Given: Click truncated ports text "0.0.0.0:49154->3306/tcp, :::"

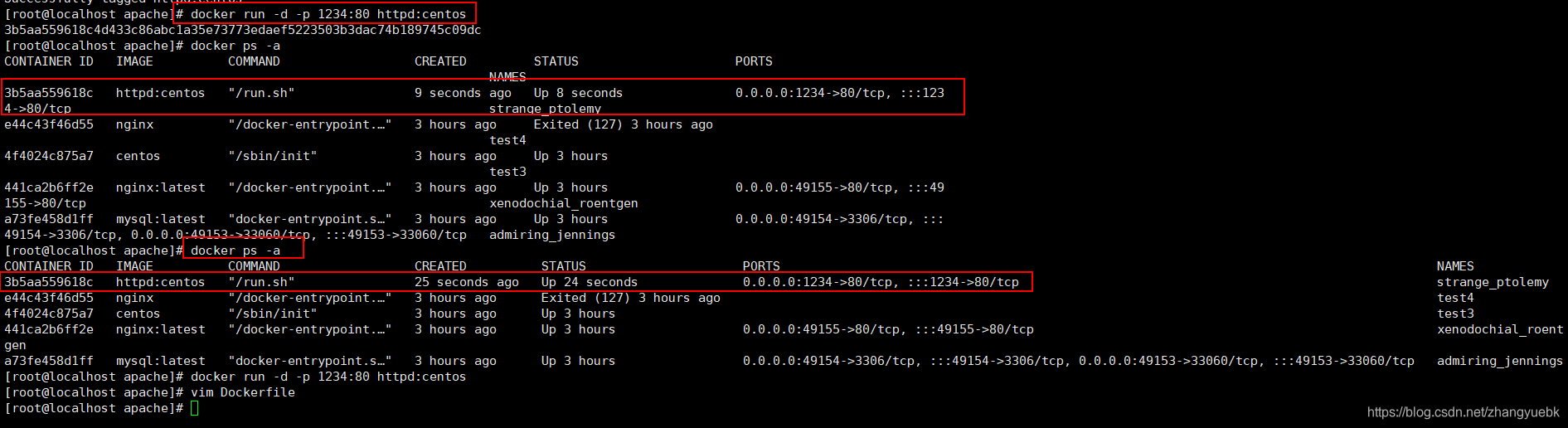Looking at the screenshot, I should click(x=840, y=219).
